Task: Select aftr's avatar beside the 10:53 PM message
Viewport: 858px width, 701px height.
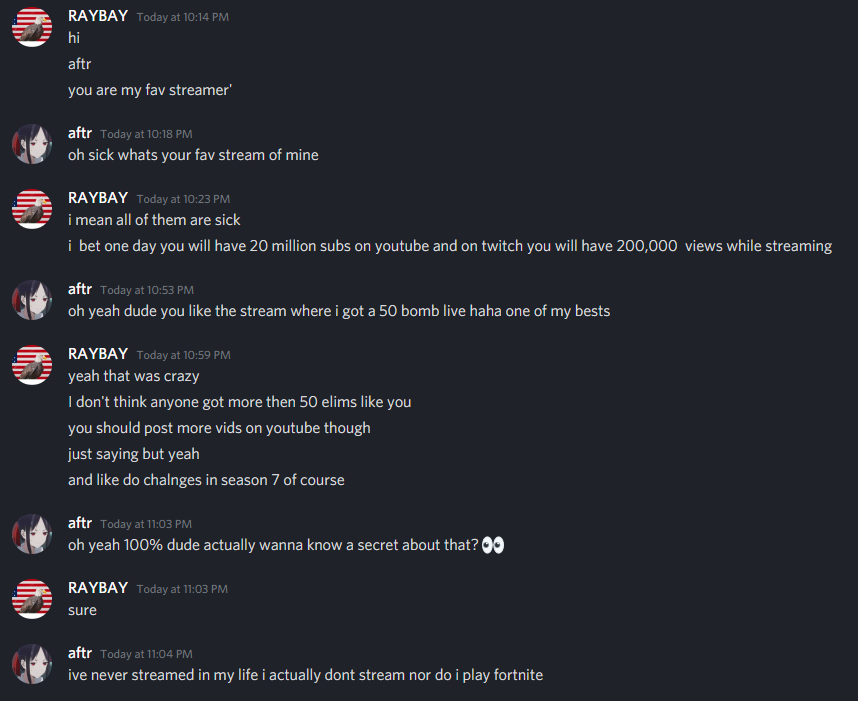Action: pos(31,300)
